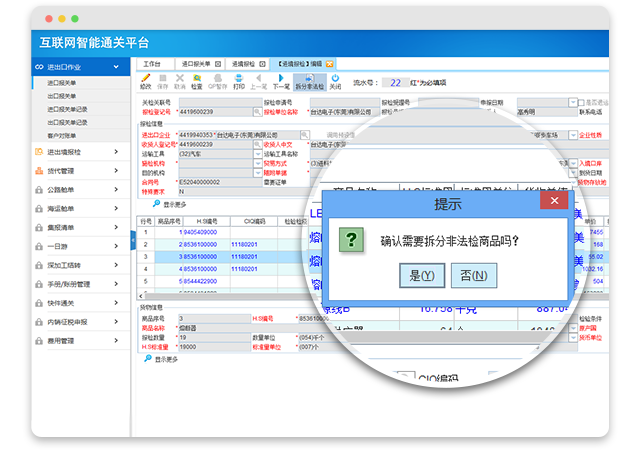Click the 货代管理 orange sidebar icon
This screenshot has width=640, height=458.
click(39, 171)
